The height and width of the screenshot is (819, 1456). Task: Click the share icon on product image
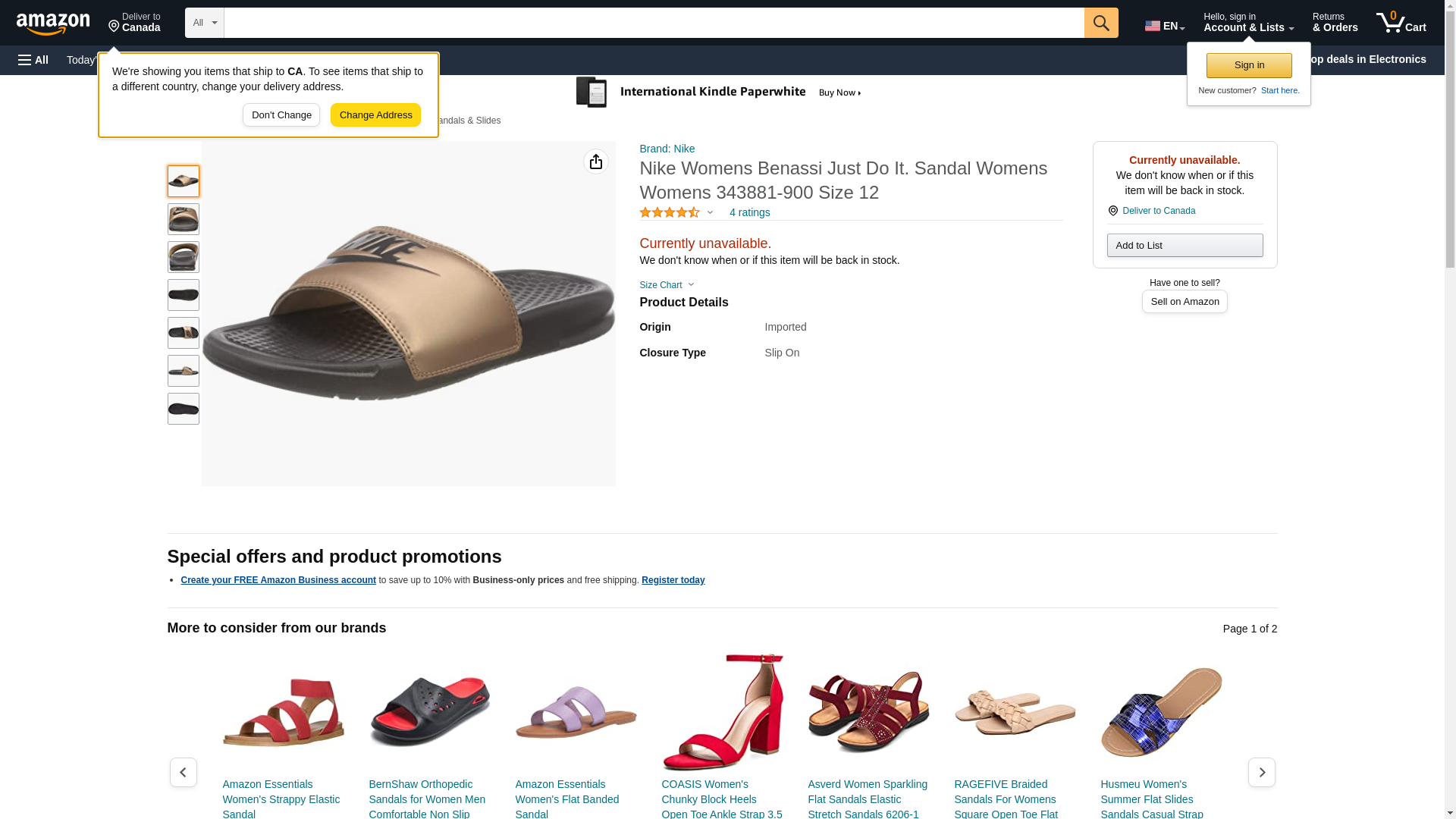pyautogui.click(x=596, y=162)
